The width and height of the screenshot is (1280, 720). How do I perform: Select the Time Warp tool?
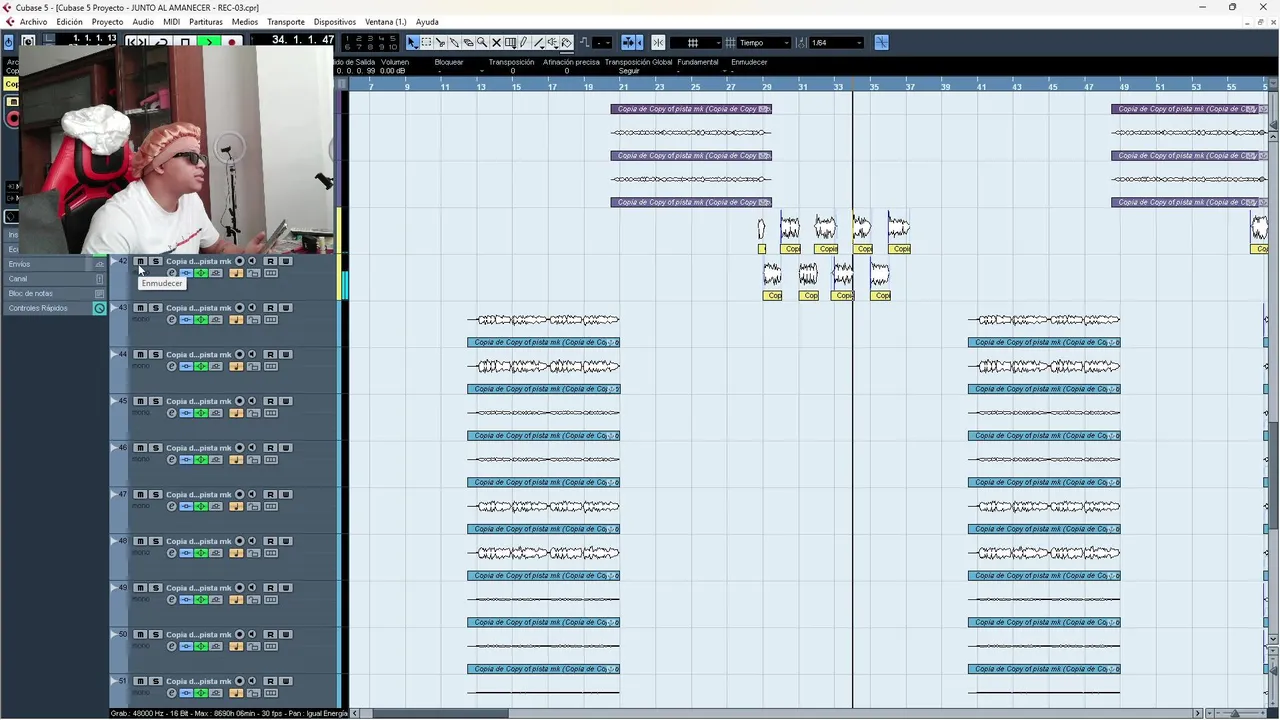(x=510, y=43)
